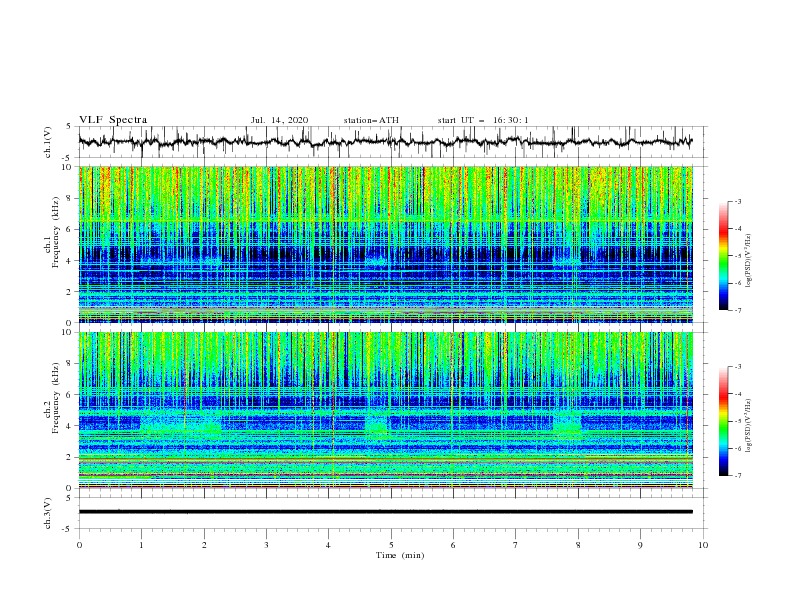792x612 pixels.
Task: Click time axis tick label '9'
Action: (640, 545)
